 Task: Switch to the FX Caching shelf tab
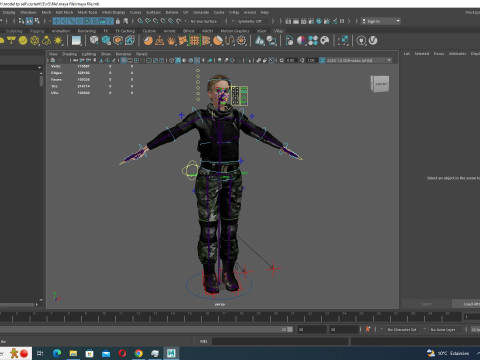(x=125, y=31)
